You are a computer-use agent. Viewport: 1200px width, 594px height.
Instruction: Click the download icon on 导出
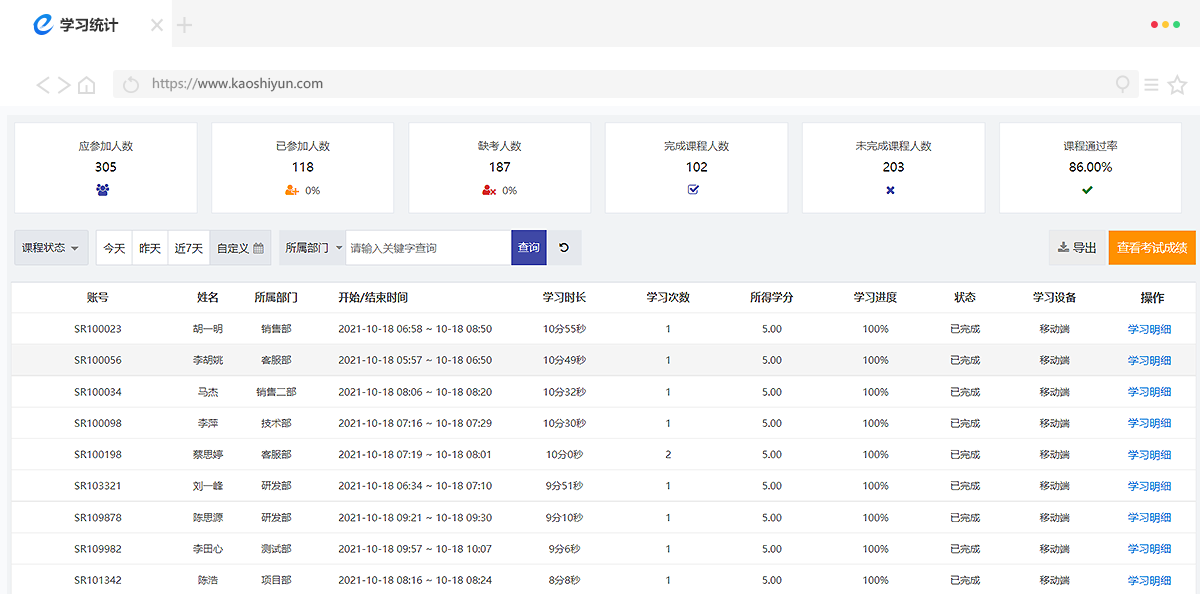tap(1063, 248)
